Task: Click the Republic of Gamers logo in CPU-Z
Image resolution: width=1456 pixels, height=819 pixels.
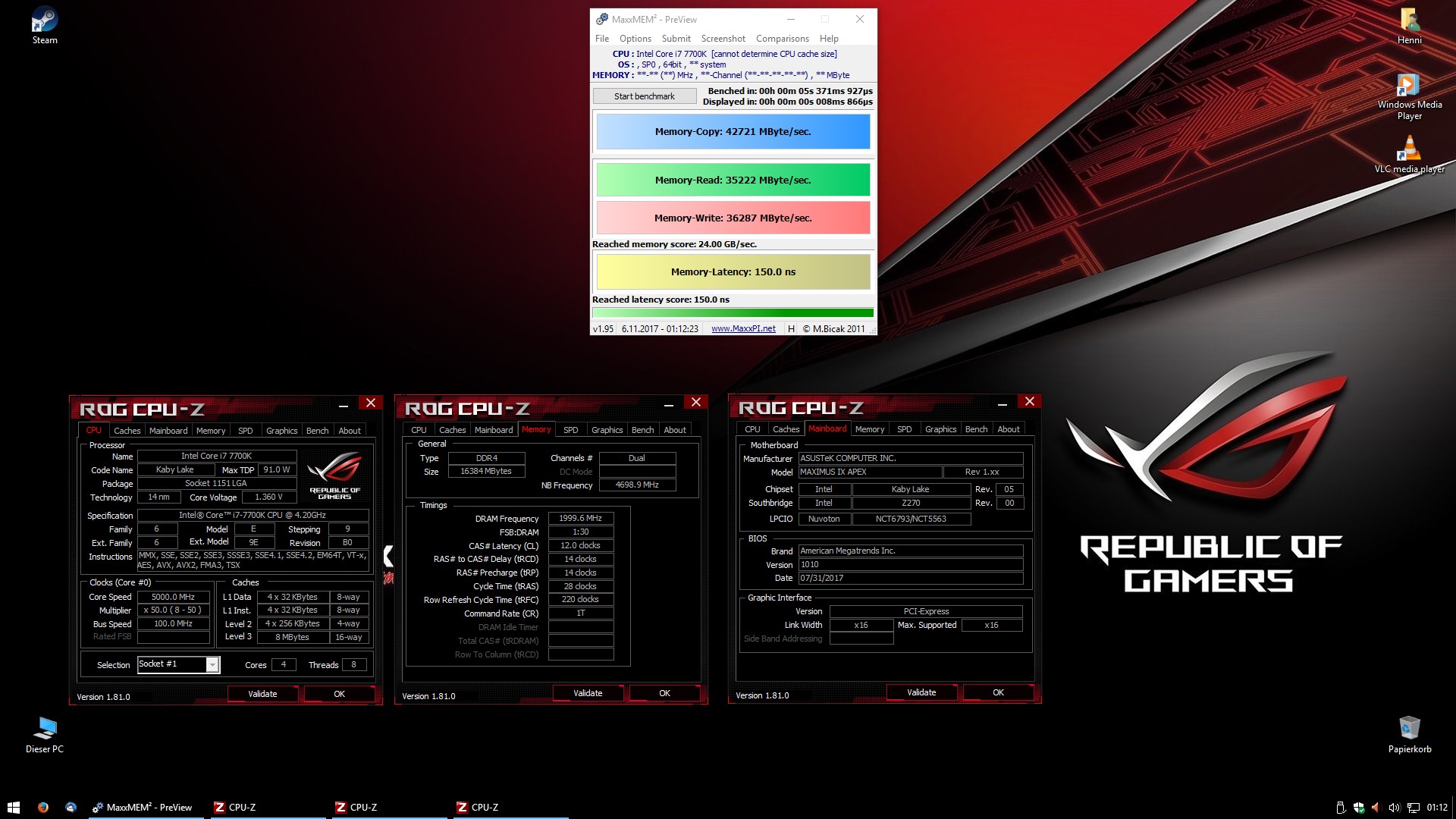Action: coord(335,475)
